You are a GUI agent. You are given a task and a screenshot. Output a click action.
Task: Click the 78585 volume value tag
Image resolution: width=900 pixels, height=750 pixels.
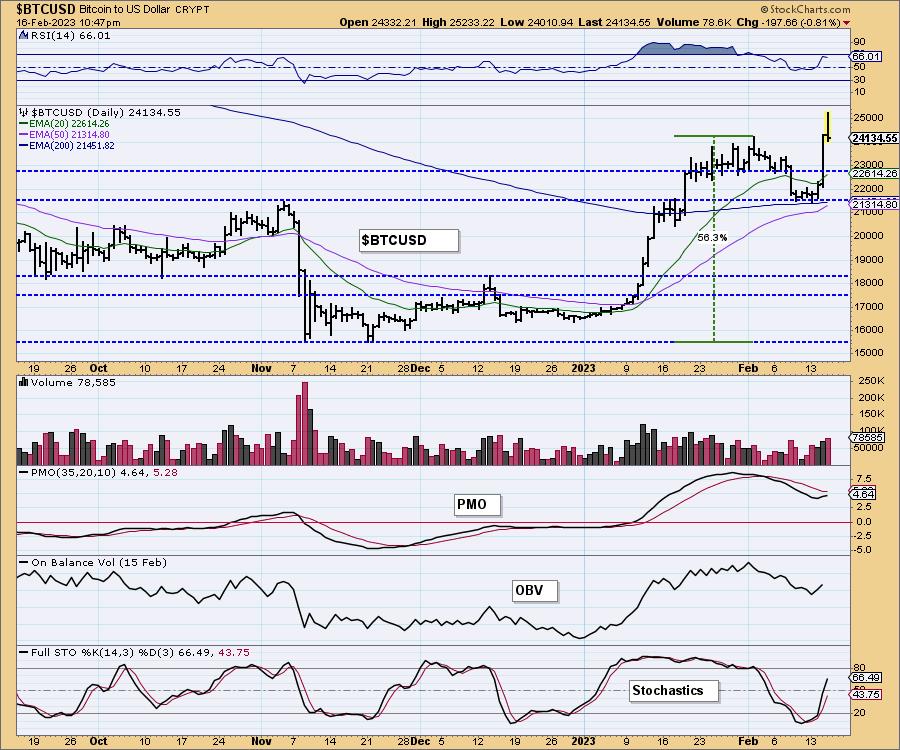[x=867, y=438]
